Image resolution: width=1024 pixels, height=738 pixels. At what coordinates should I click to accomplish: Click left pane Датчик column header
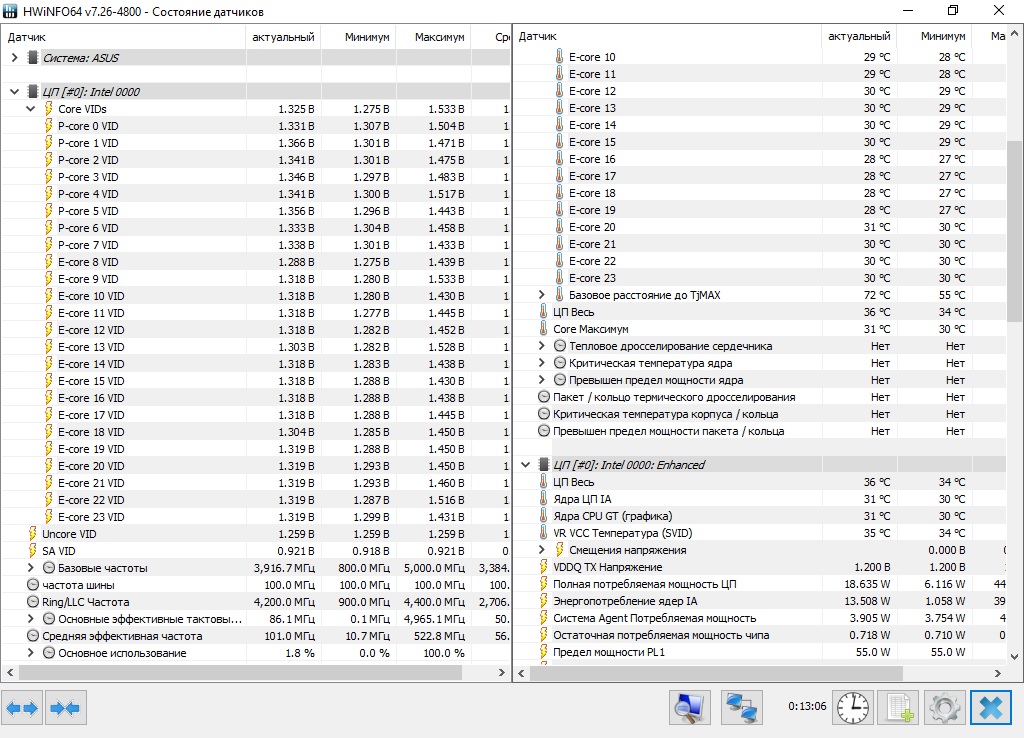tap(123, 37)
